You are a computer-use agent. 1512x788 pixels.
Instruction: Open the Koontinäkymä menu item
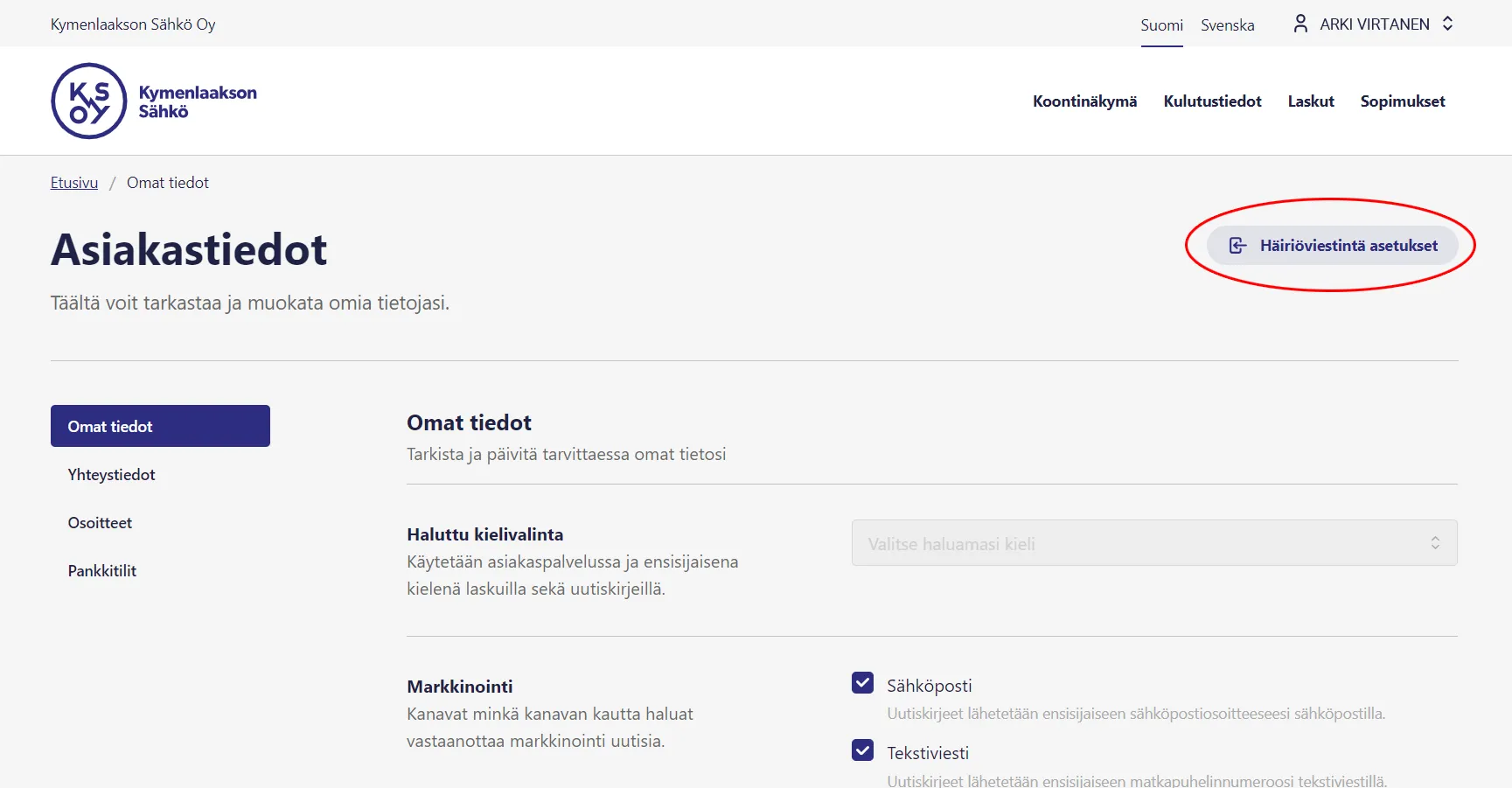click(x=1084, y=101)
